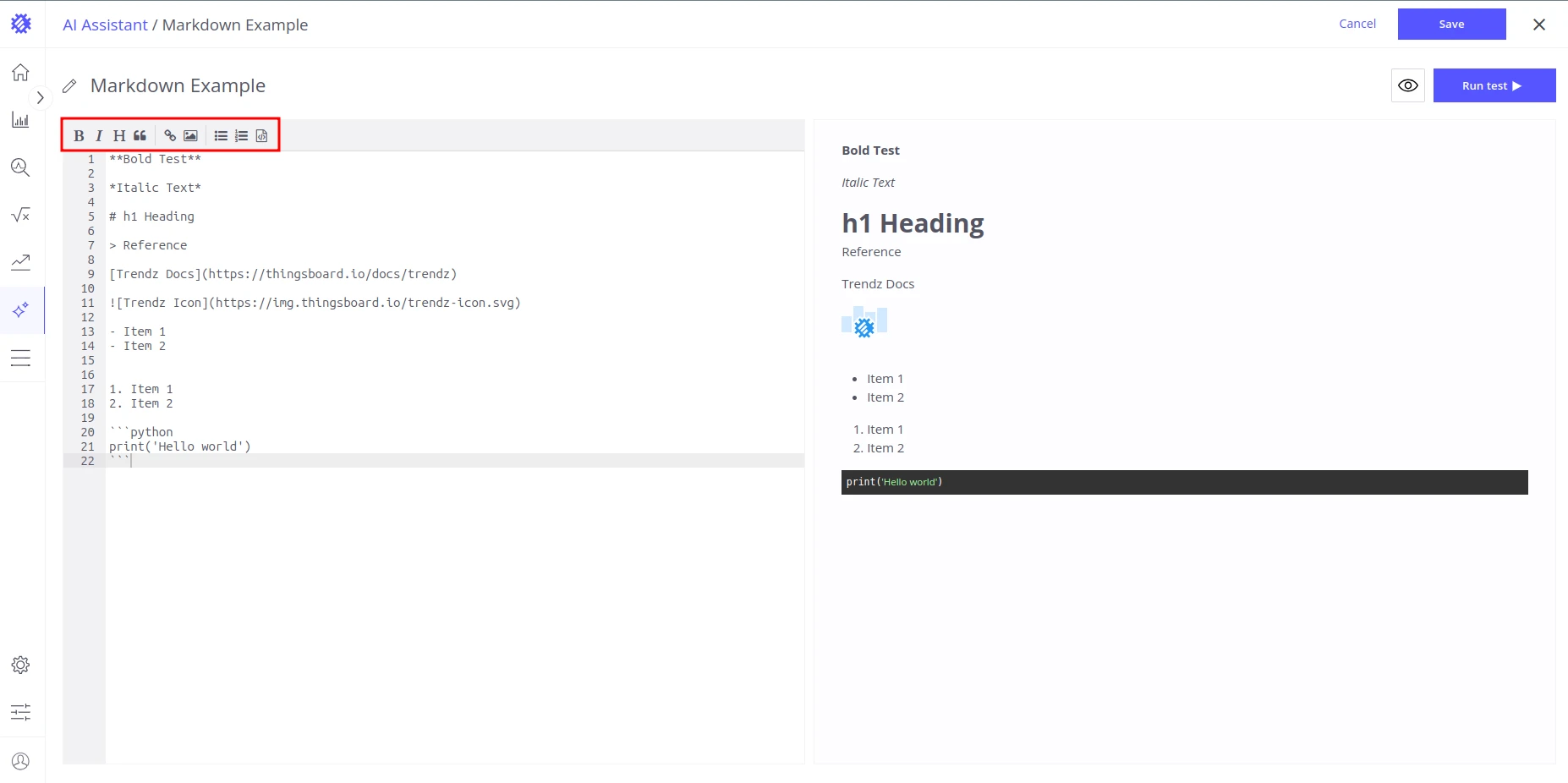Click the '# h1 Heading' editor line
The width and height of the screenshot is (1568, 783).
click(152, 216)
